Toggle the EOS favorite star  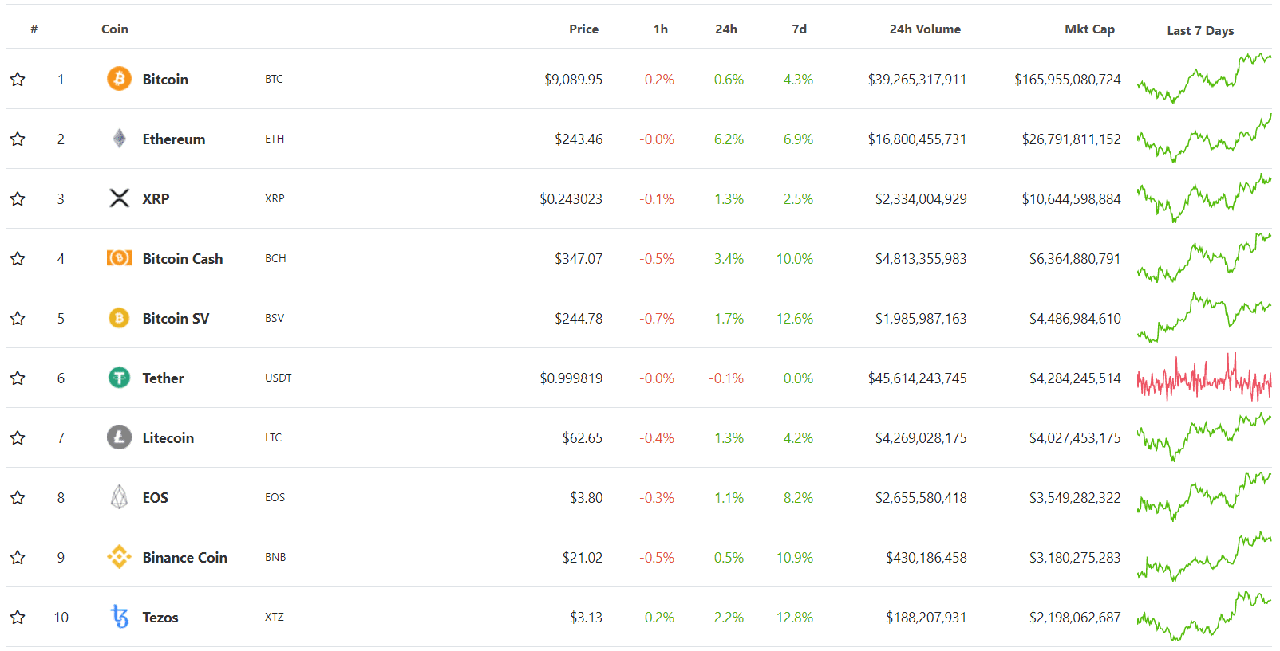click(17, 497)
